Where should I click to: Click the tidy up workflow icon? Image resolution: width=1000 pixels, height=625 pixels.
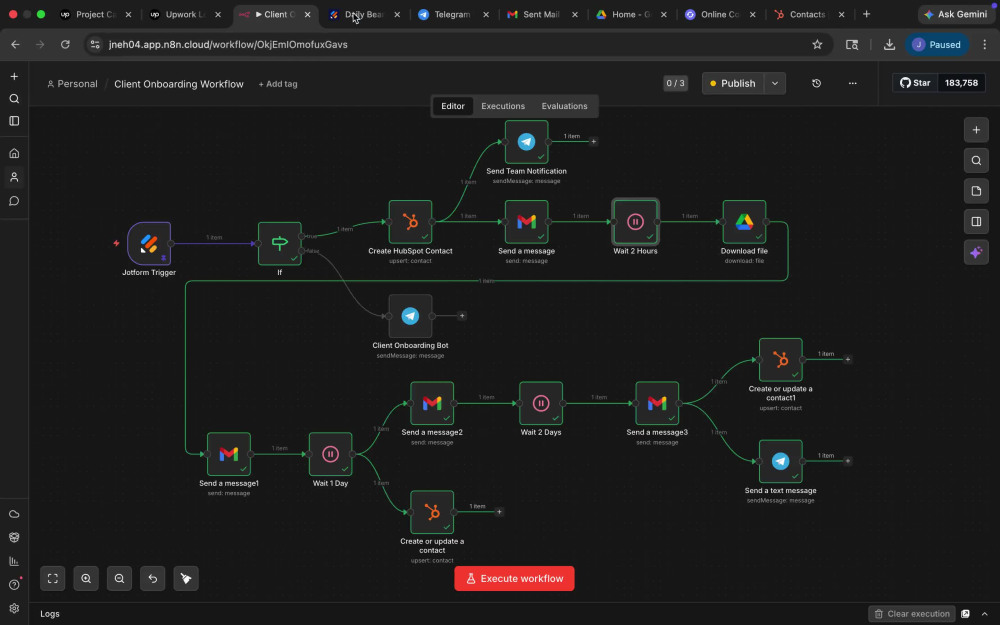186,578
